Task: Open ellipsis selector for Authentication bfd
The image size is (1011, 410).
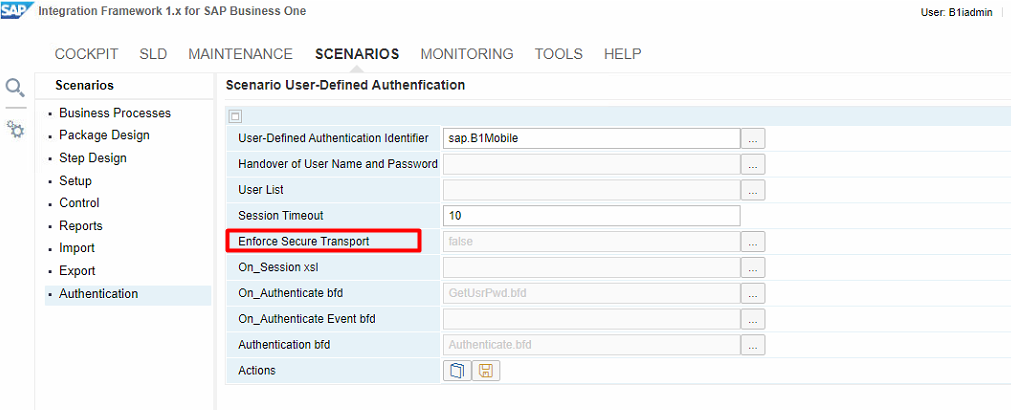Action: (752, 345)
